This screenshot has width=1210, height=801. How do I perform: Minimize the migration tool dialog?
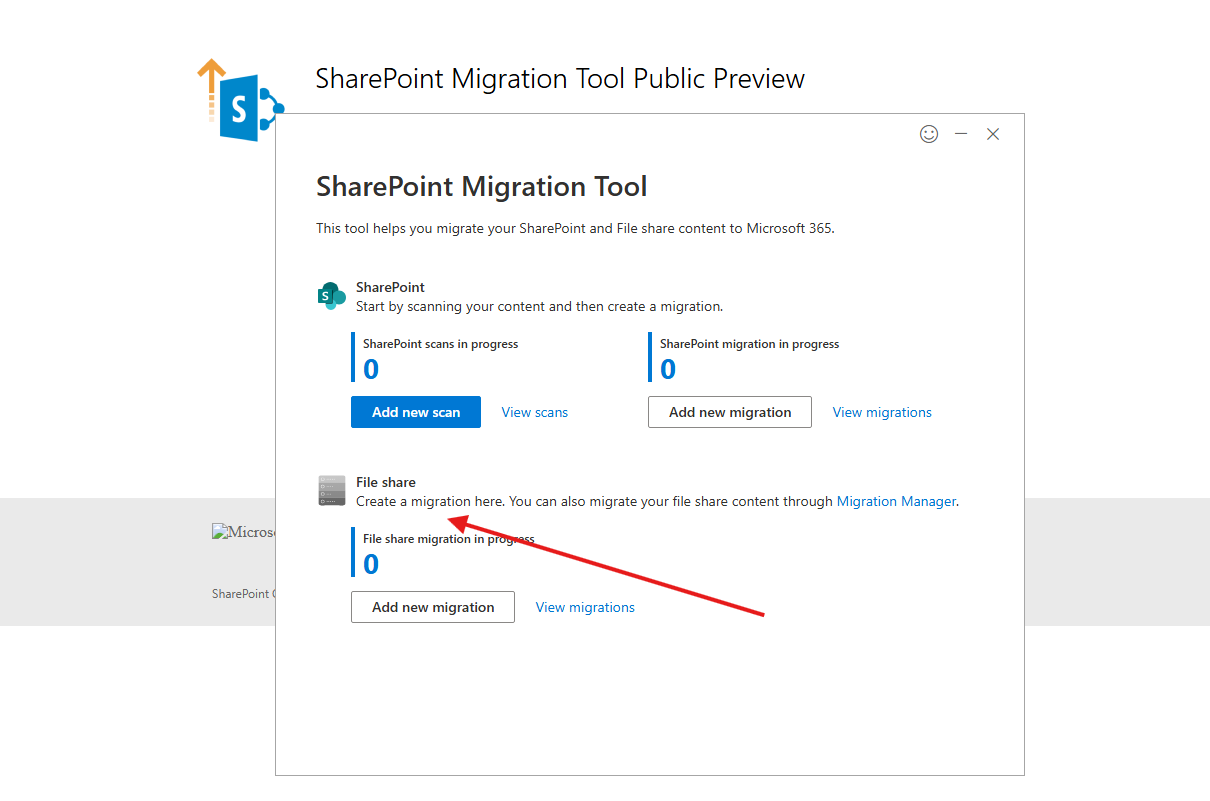click(961, 134)
